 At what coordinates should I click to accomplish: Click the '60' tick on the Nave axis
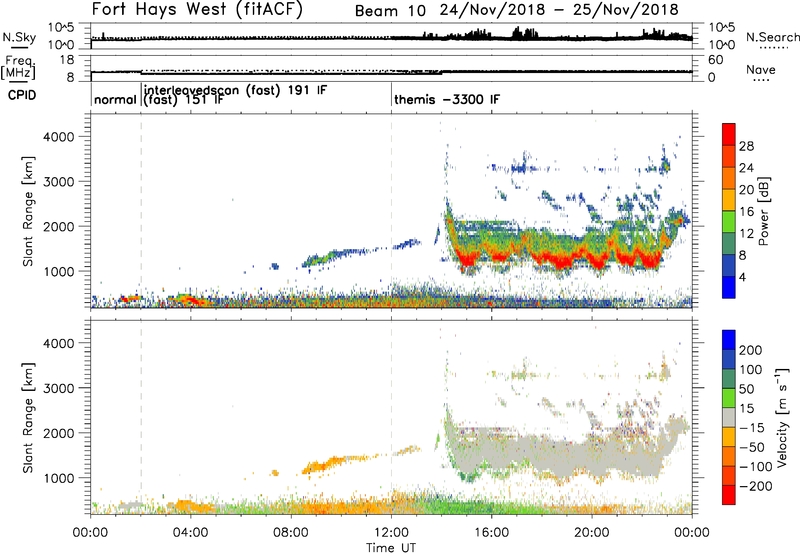(x=715, y=60)
